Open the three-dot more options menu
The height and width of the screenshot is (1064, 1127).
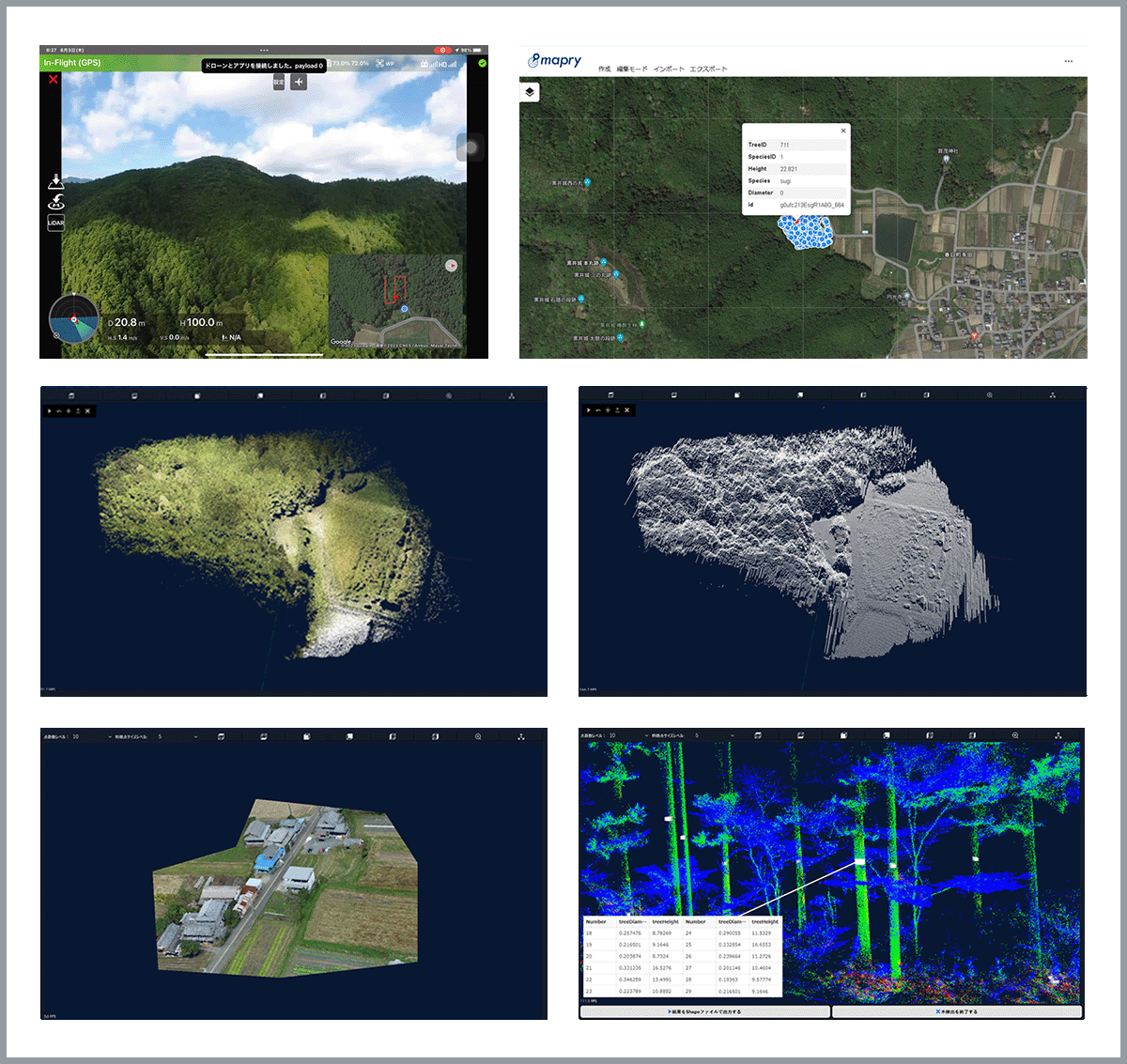pos(1068,61)
